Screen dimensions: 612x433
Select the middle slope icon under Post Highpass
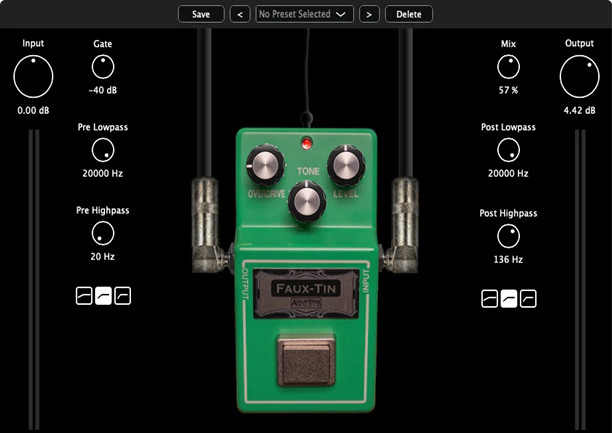point(509,298)
